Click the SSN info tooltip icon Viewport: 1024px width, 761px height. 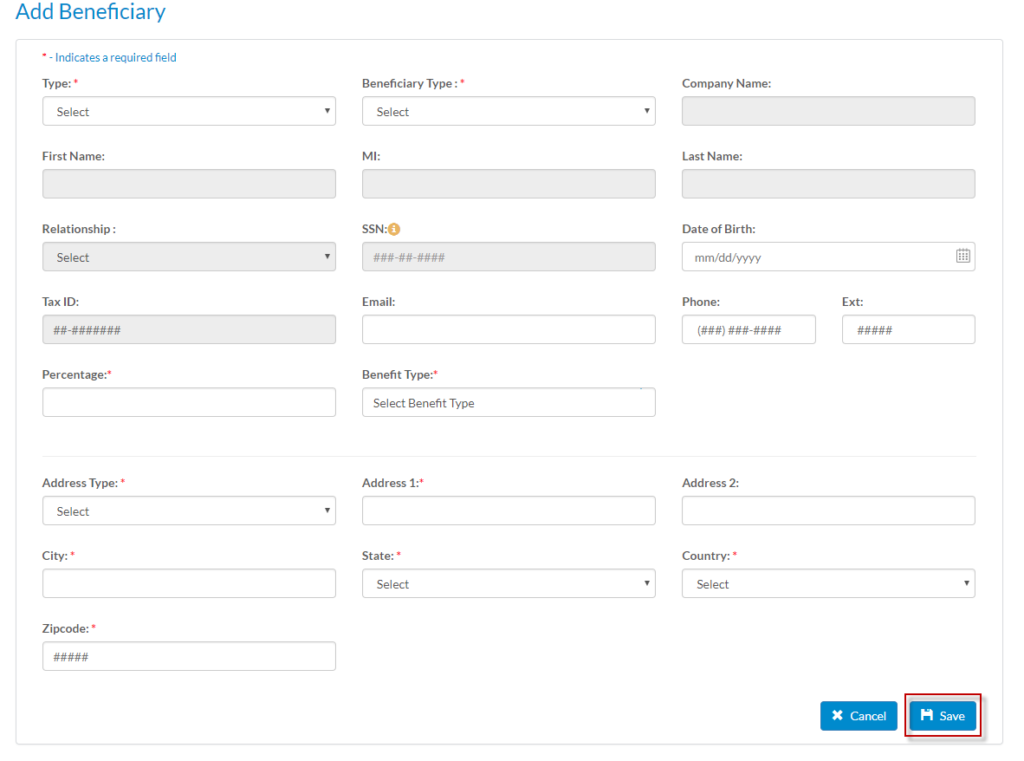click(x=392, y=228)
